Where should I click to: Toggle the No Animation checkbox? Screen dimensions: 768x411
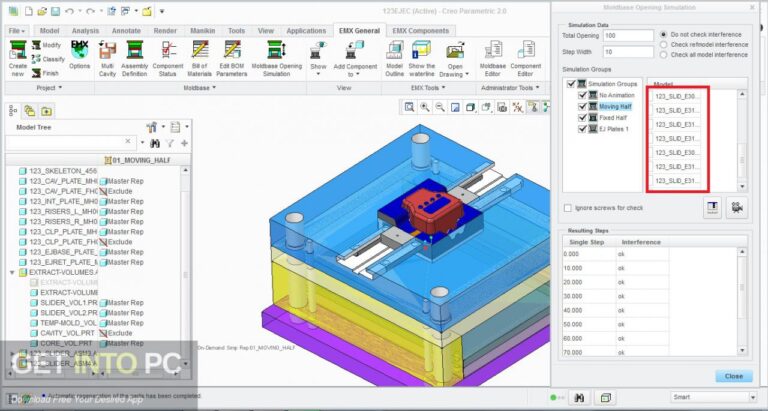[x=582, y=95]
